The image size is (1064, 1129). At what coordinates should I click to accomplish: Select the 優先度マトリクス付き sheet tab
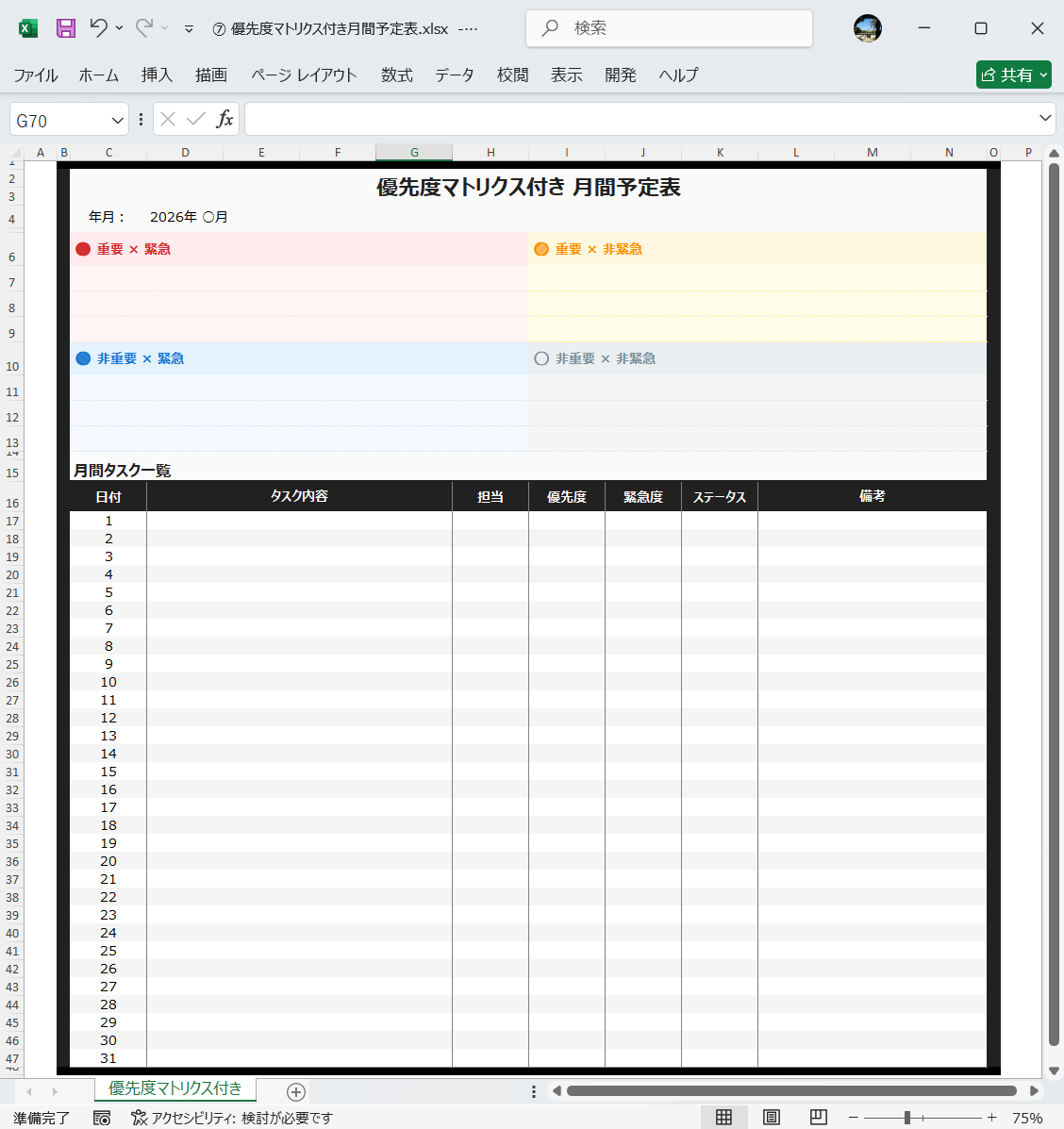175,1088
